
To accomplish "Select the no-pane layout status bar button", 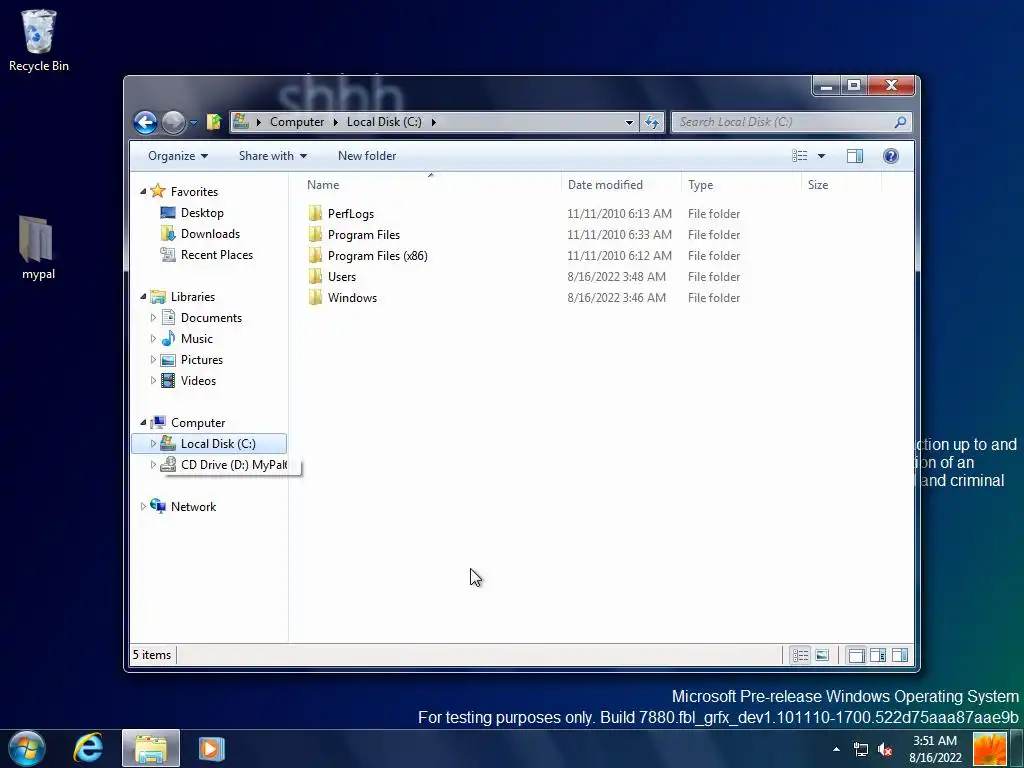I will pyautogui.click(x=856, y=655).
